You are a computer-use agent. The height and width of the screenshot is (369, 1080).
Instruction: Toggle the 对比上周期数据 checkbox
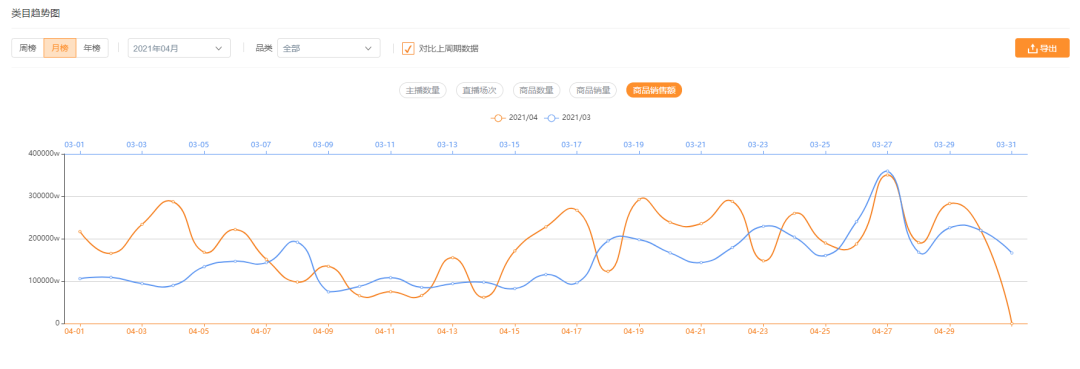coord(408,48)
